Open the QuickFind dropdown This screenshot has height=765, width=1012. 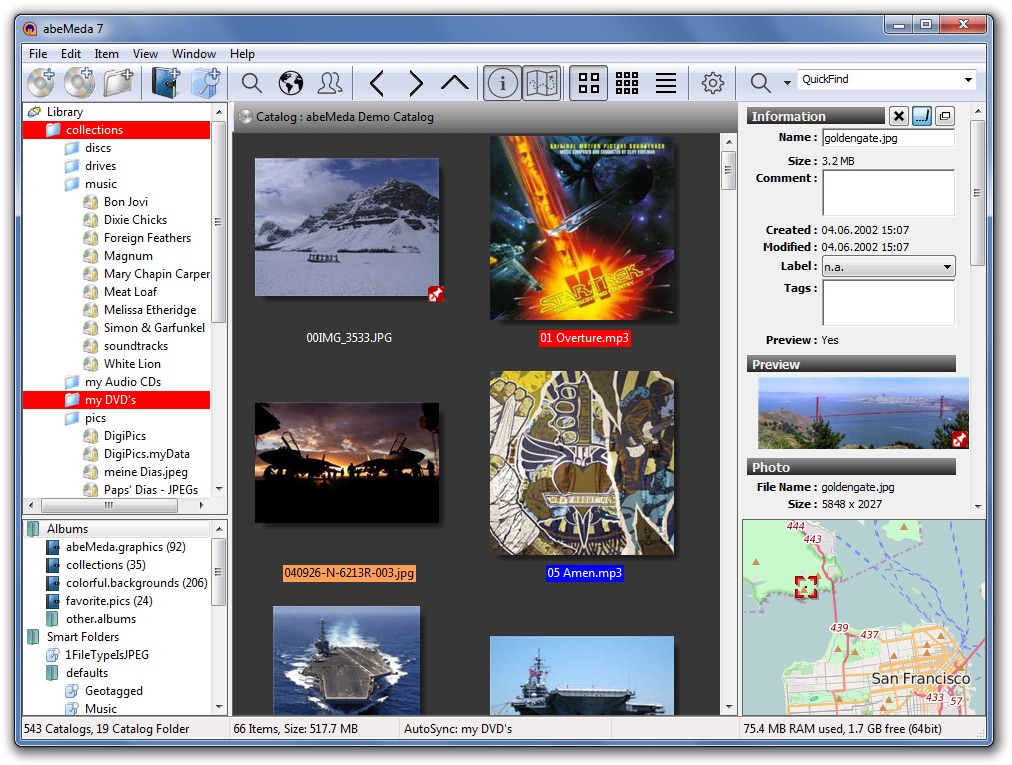tap(968, 80)
